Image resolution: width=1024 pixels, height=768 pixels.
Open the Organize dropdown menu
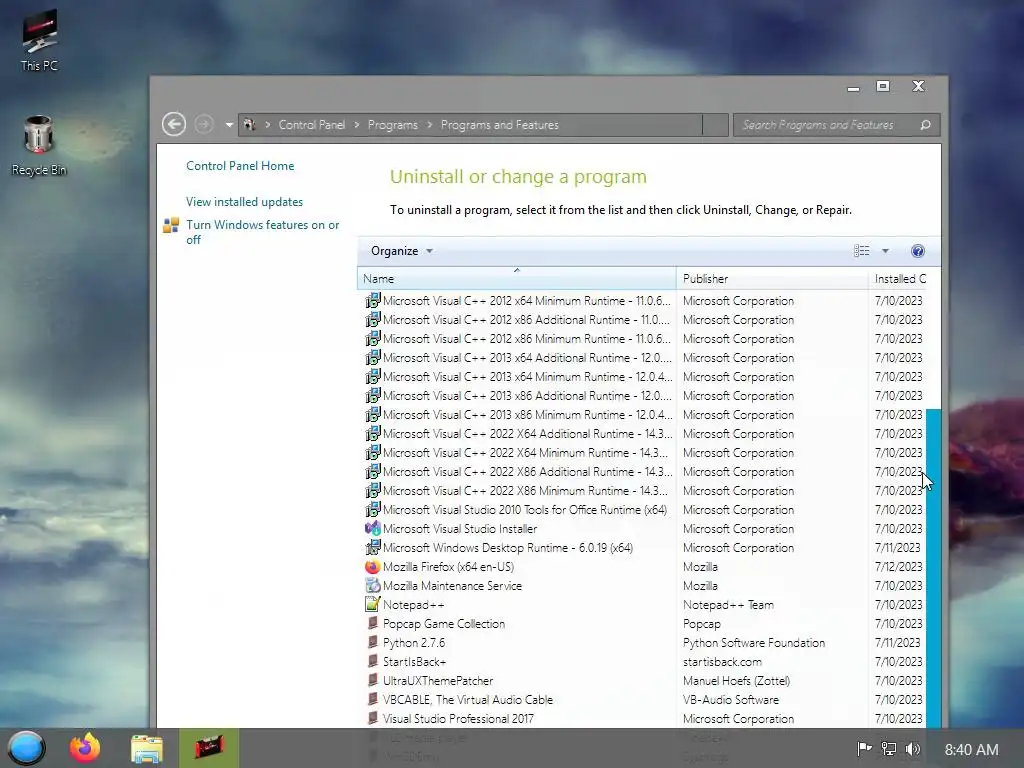click(x=402, y=251)
